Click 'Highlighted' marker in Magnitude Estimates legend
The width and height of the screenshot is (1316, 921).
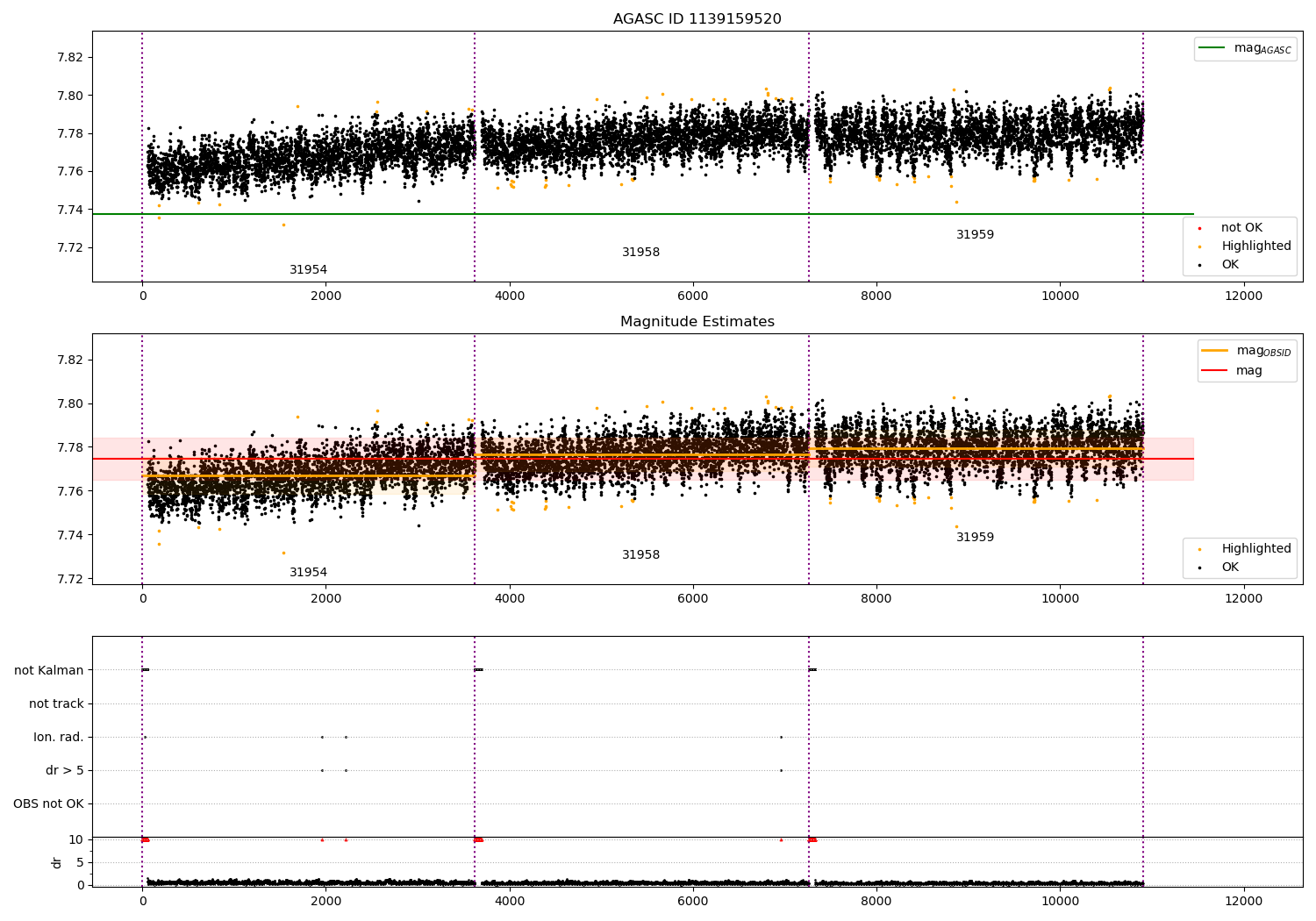(1199, 549)
